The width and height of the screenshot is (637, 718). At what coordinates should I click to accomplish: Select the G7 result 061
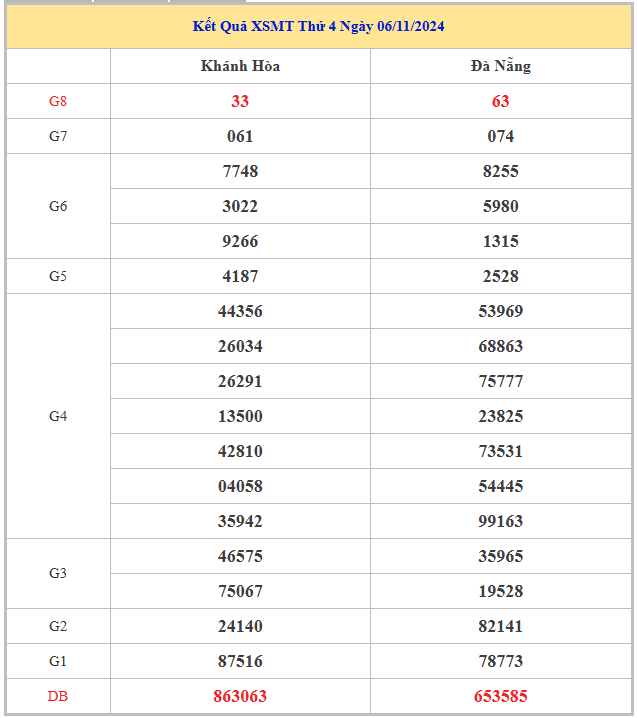240,136
